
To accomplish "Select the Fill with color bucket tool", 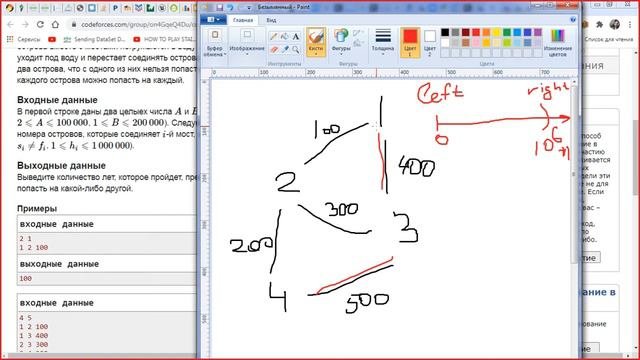I will (284, 37).
